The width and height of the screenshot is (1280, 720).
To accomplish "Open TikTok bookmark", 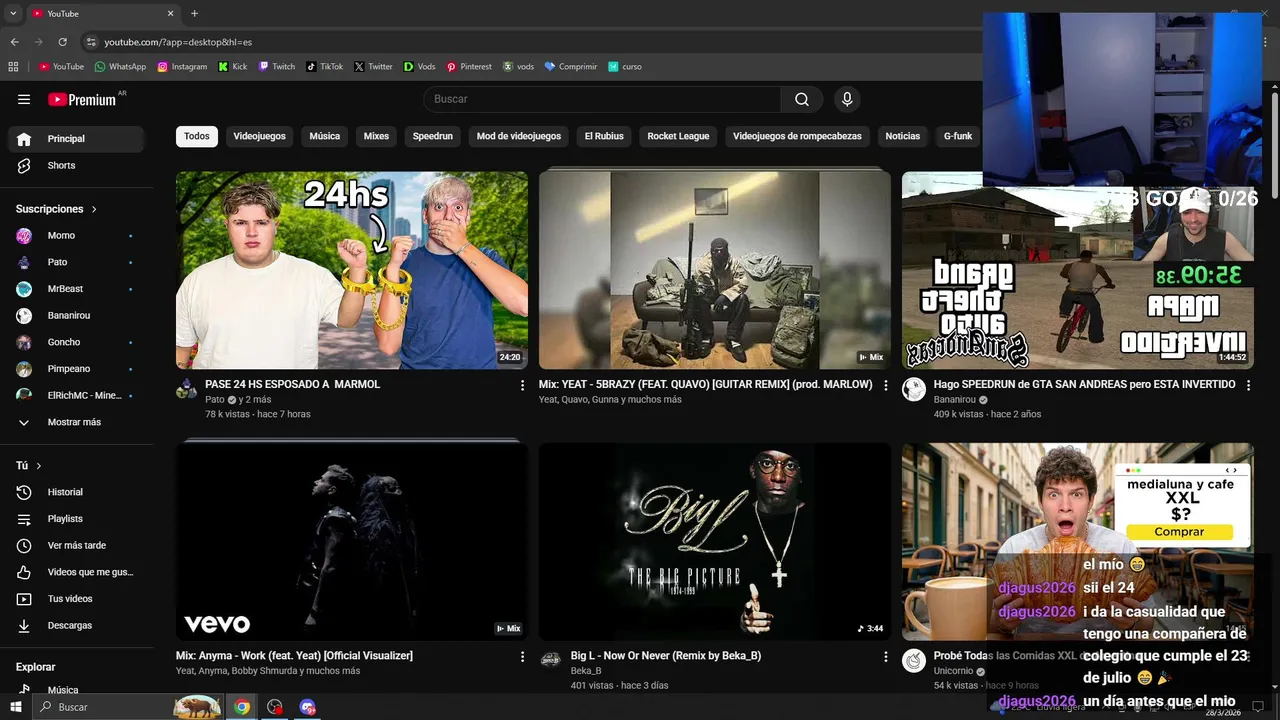I will point(325,67).
